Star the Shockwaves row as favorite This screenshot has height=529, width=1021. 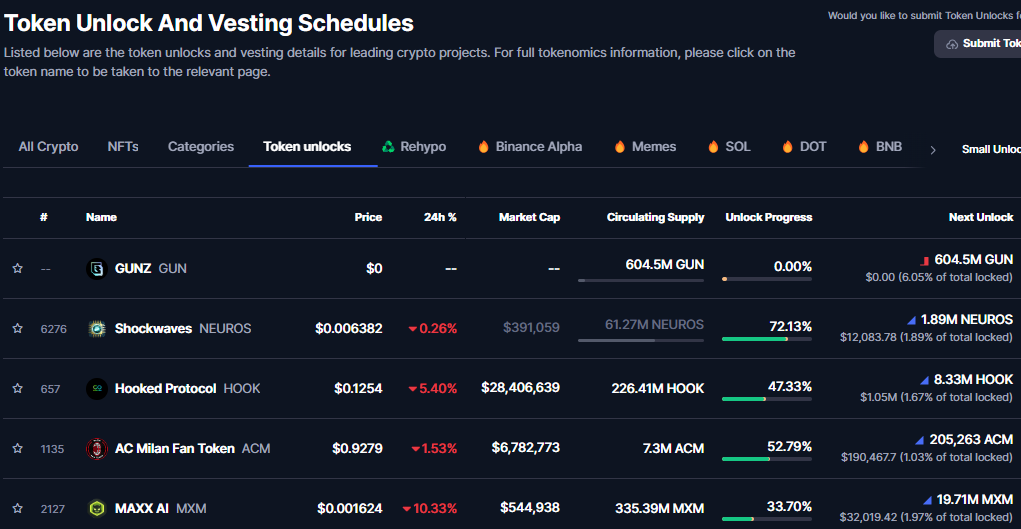coord(18,328)
